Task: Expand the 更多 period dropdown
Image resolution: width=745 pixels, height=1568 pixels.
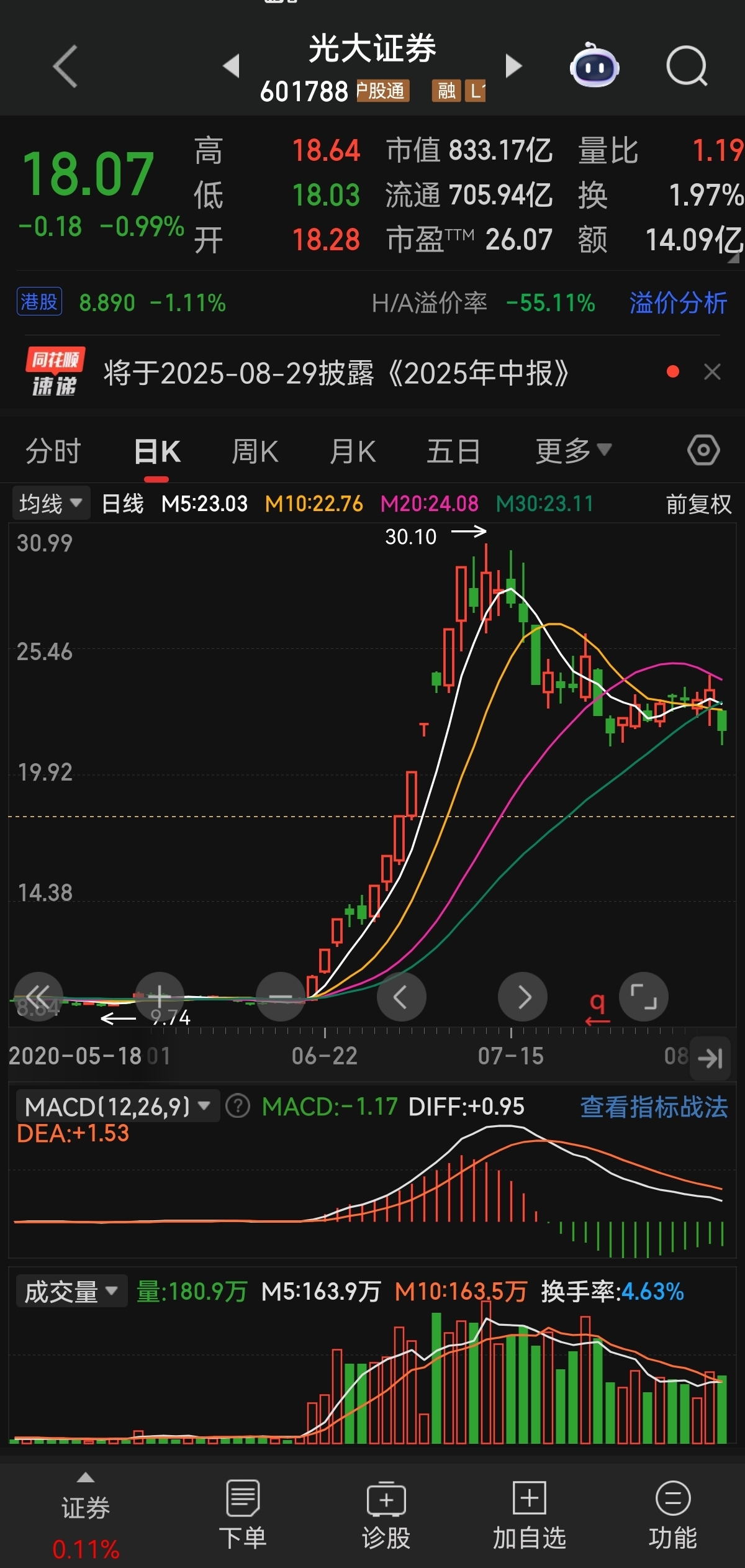Action: pos(573,451)
